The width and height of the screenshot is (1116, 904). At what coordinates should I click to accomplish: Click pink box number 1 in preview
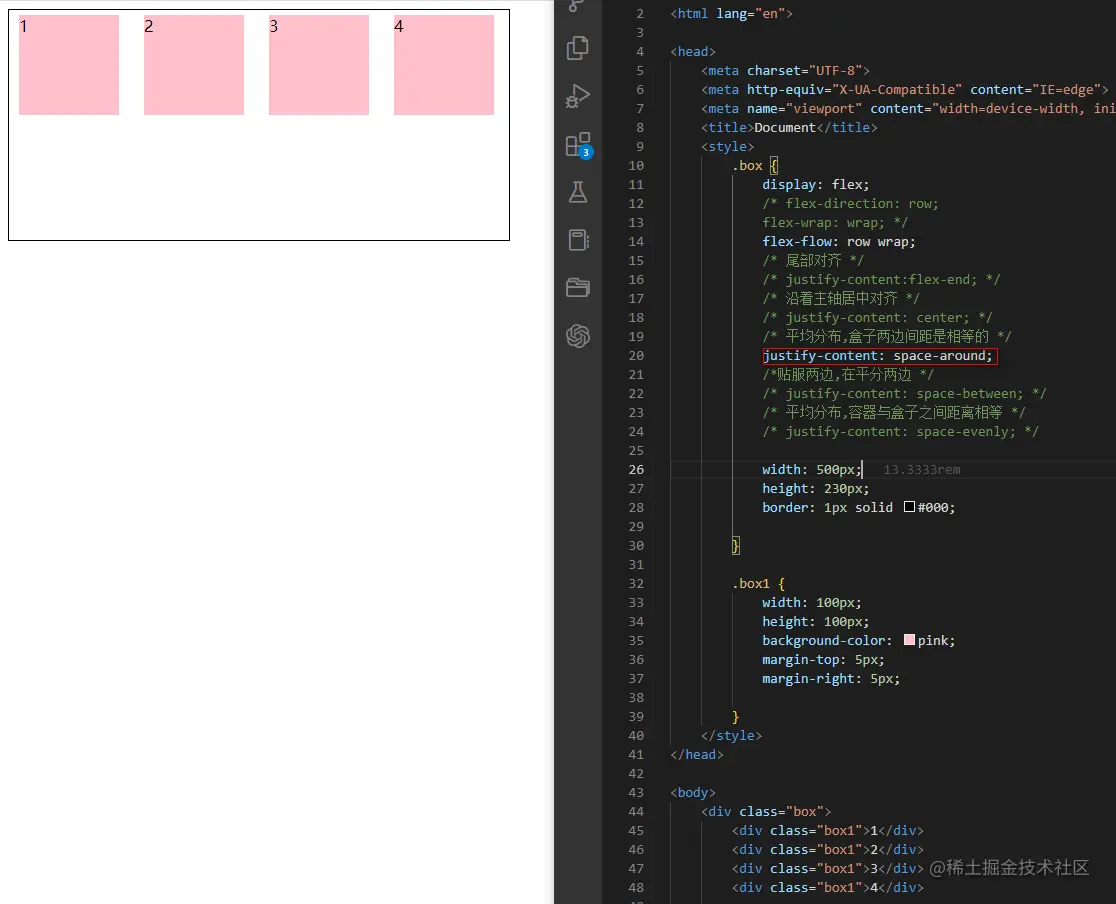click(69, 65)
